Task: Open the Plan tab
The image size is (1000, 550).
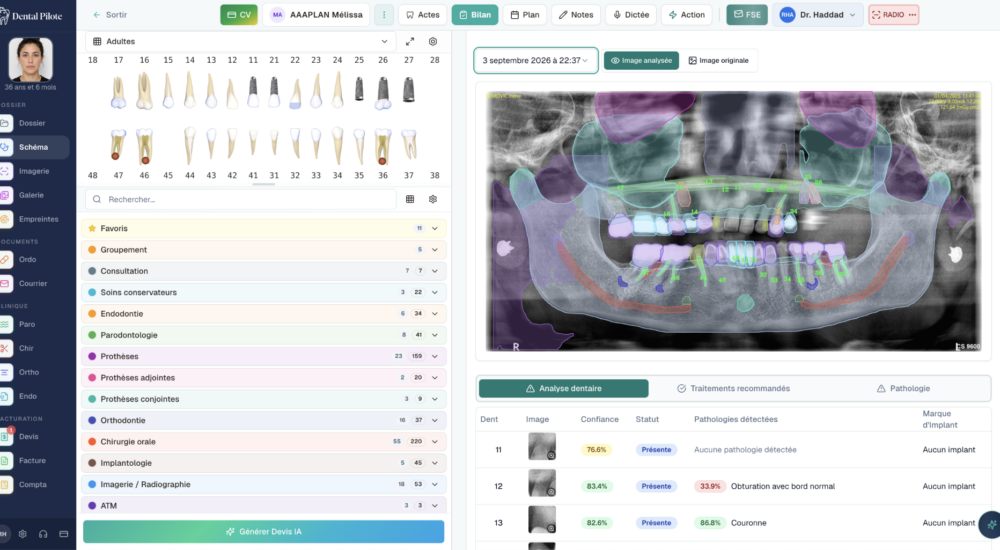Action: point(525,15)
